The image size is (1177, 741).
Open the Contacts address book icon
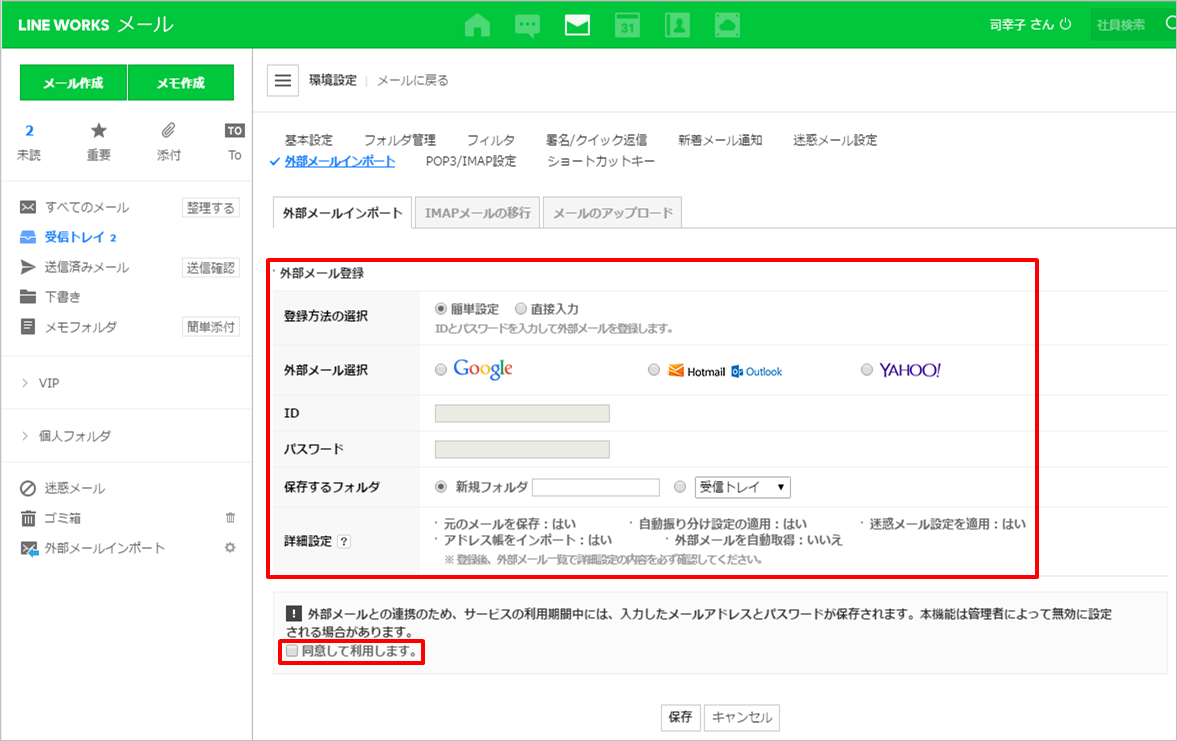tap(677, 25)
